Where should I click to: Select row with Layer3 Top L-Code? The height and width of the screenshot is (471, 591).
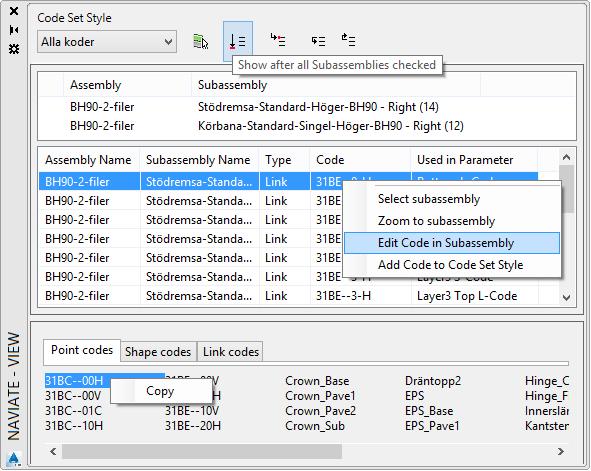pyautogui.click(x=288, y=296)
